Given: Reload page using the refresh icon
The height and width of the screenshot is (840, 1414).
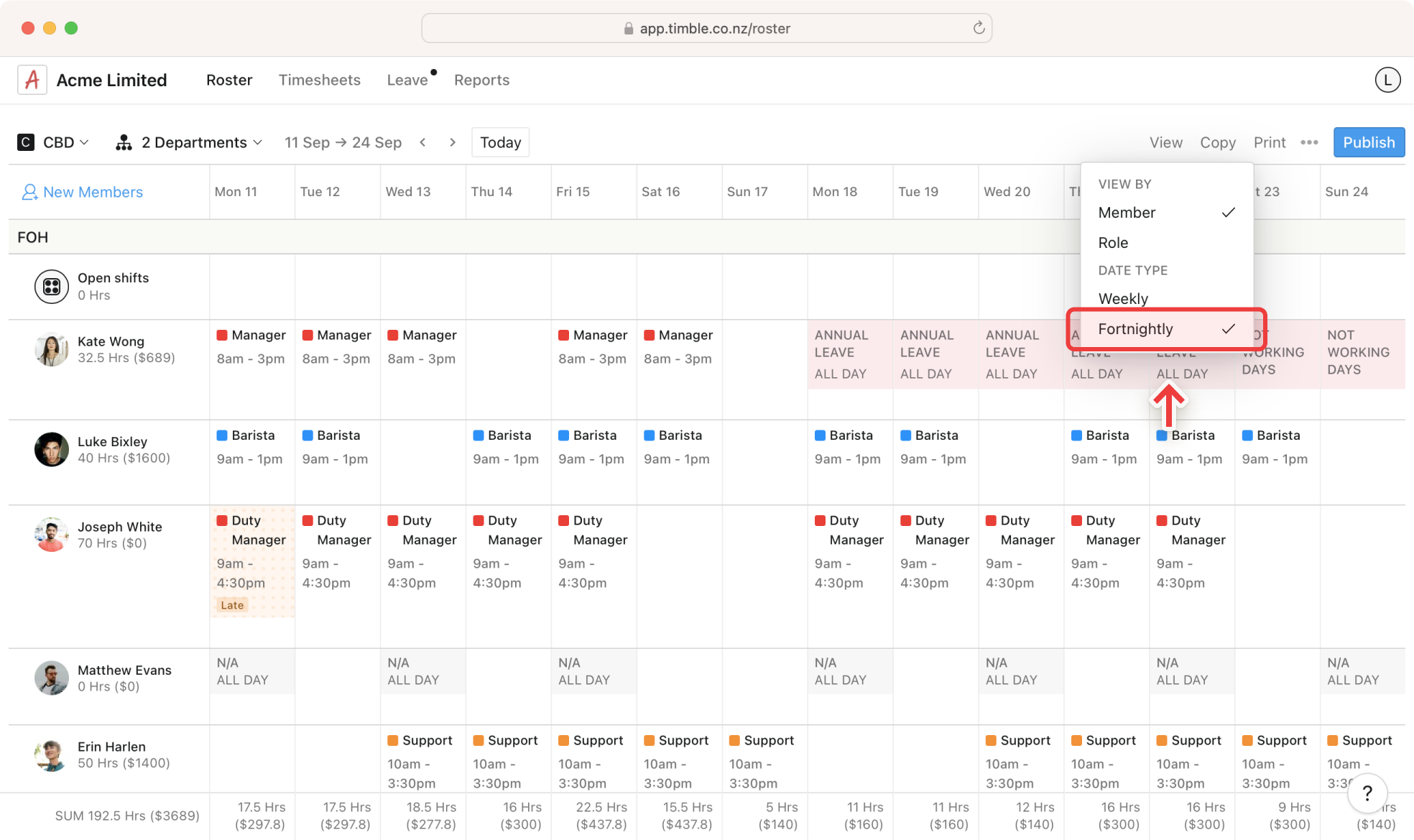Looking at the screenshot, I should [979, 28].
